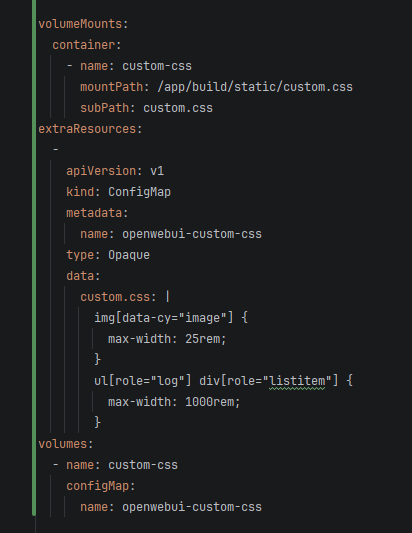Click the green change marker in gutter
Screen dimensions: 412x533
click(34, 258)
